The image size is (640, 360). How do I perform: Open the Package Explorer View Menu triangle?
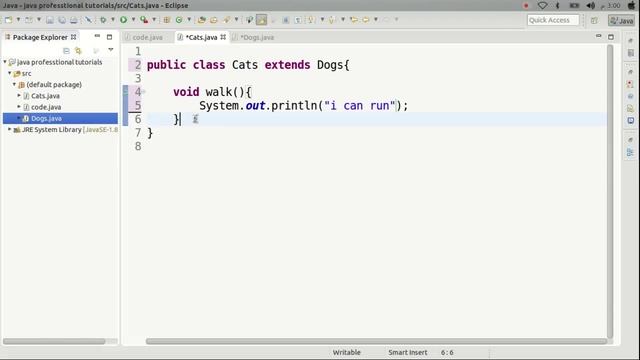pyautogui.click(x=111, y=50)
